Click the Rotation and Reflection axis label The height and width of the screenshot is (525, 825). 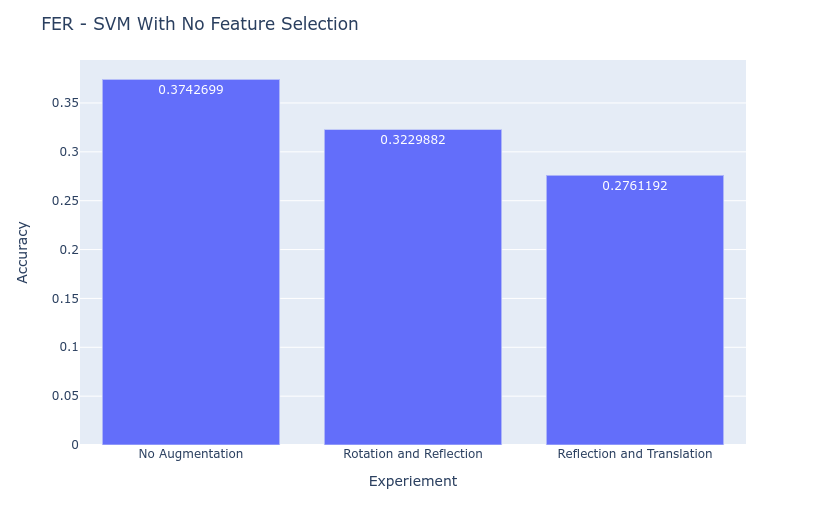413,454
